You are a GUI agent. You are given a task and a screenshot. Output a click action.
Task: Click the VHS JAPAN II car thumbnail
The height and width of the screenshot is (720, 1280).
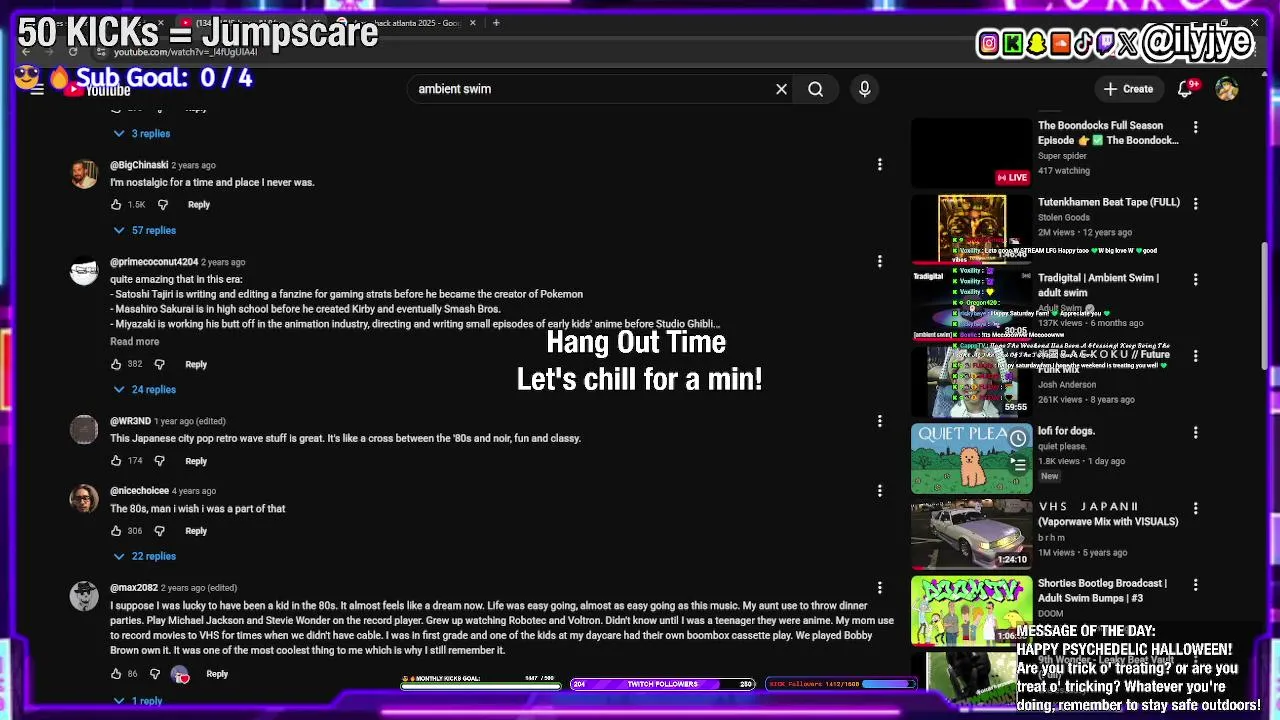click(x=971, y=534)
